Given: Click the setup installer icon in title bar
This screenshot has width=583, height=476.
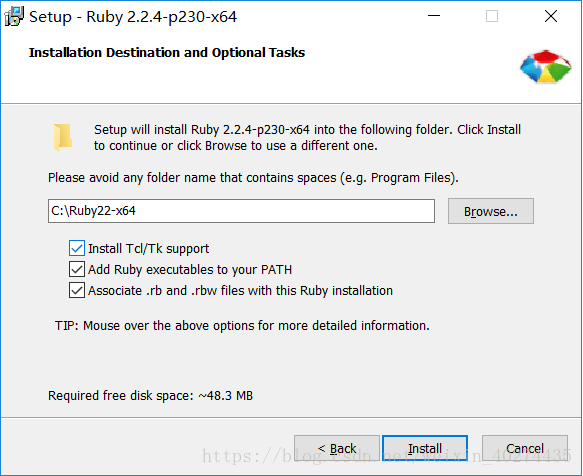Looking at the screenshot, I should 14,17.
